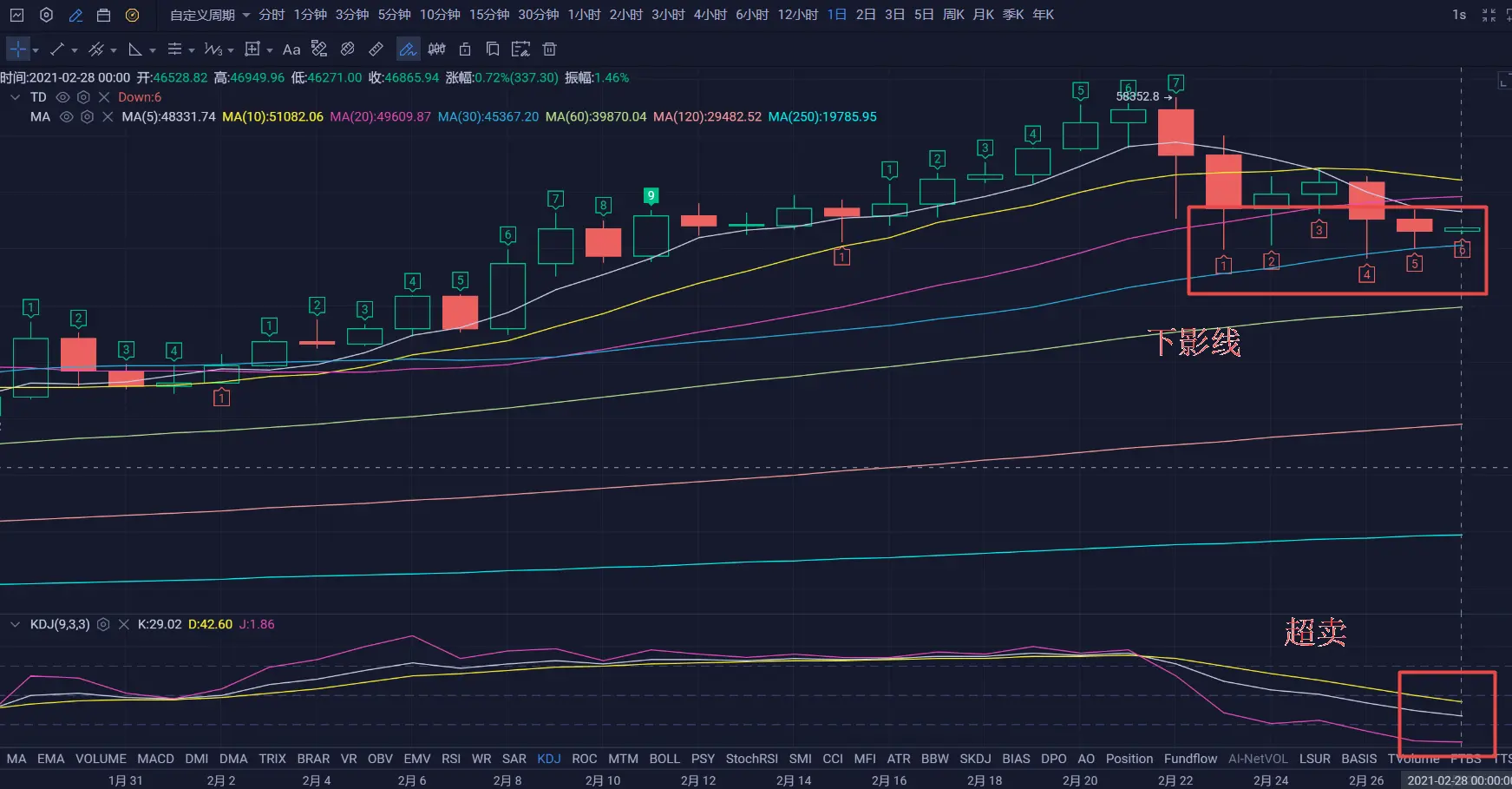Image resolution: width=1512 pixels, height=789 pixels.
Task: Click the 58352.8 high price label
Action: coord(1137,96)
